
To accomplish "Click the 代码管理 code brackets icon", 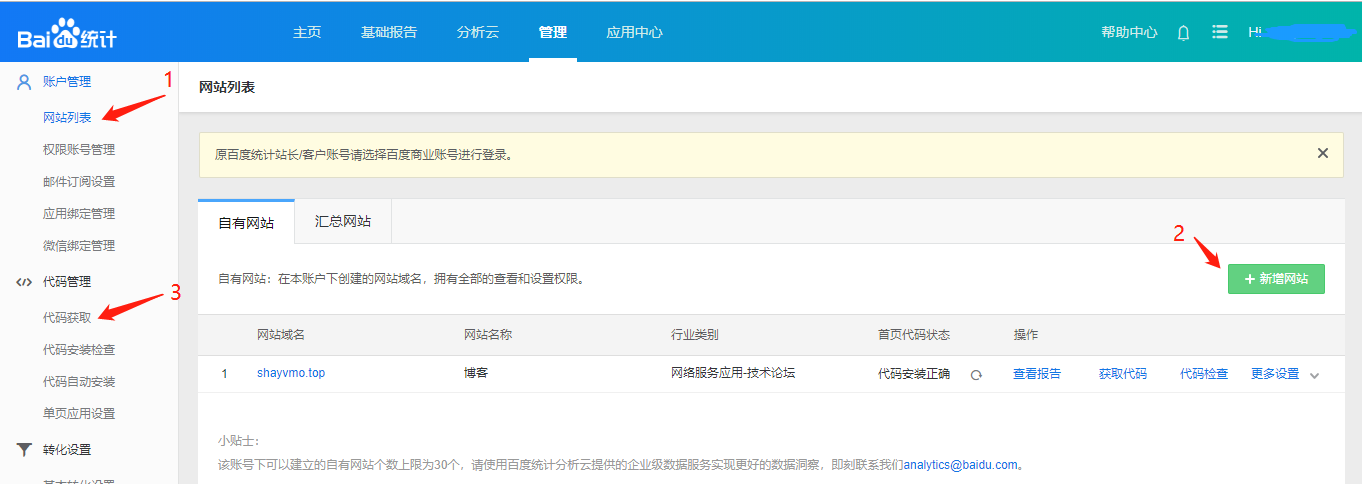I will pyautogui.click(x=24, y=282).
